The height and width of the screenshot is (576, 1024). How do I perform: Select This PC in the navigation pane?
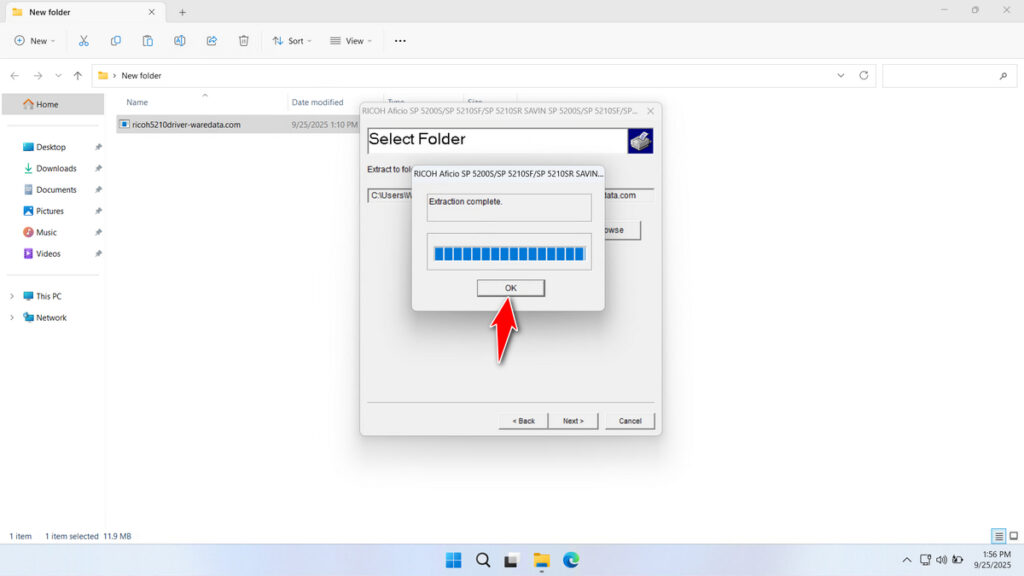pyautogui.click(x=48, y=296)
